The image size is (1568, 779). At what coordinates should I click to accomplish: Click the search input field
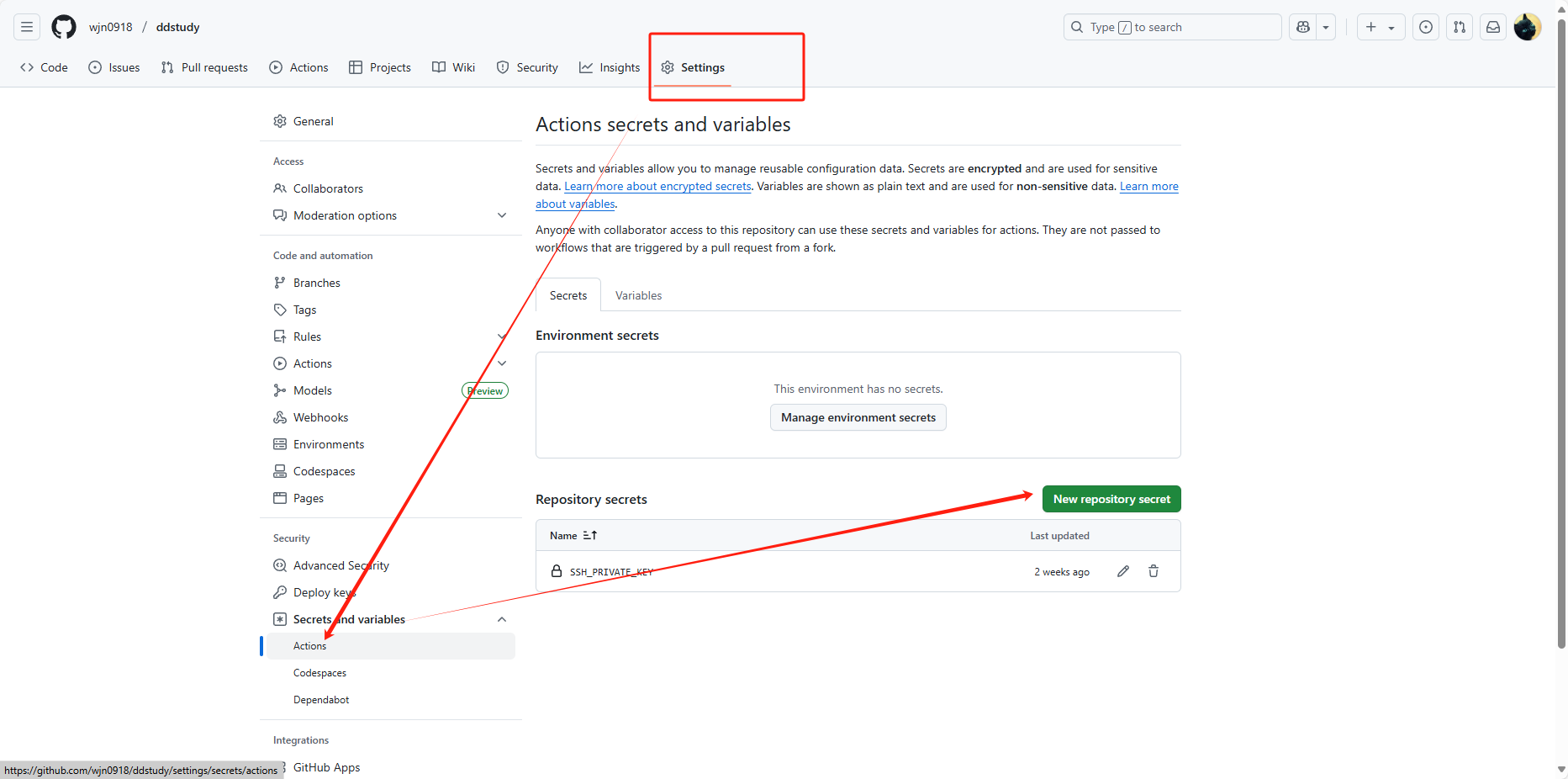(x=1172, y=27)
